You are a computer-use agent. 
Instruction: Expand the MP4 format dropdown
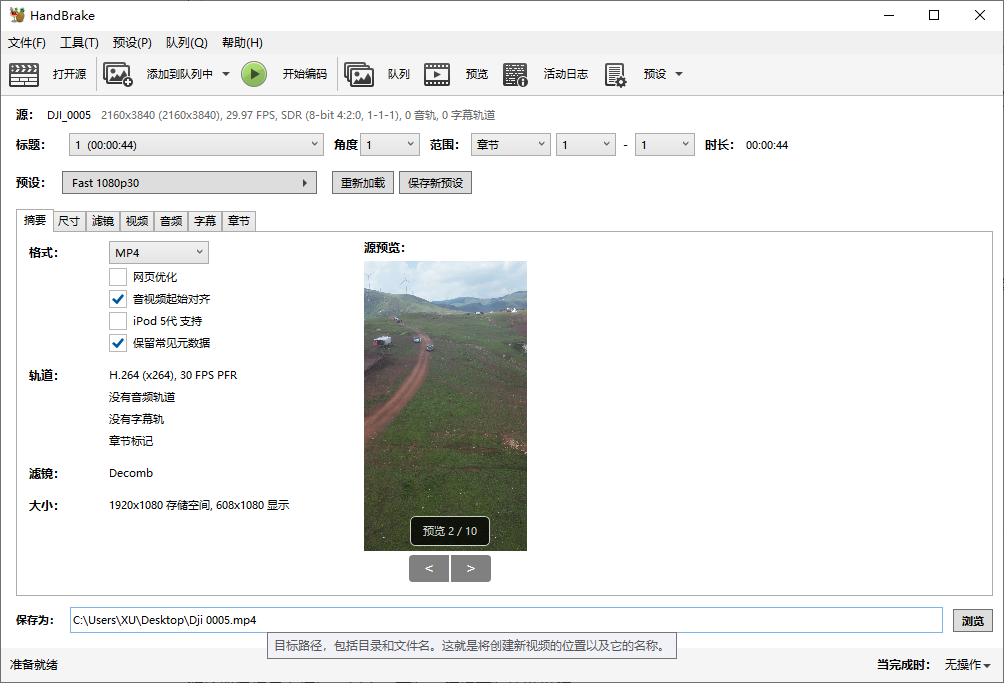158,253
